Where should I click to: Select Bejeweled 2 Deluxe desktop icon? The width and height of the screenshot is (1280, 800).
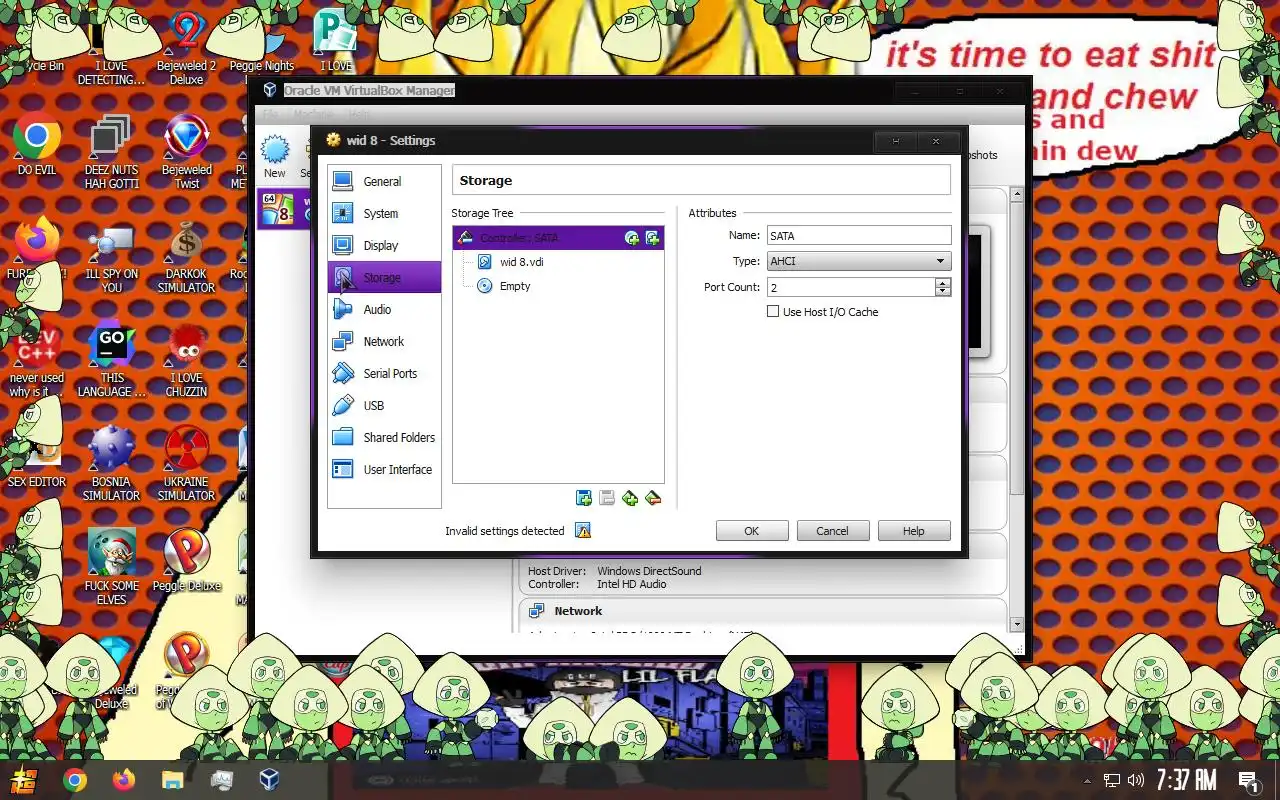[186, 48]
